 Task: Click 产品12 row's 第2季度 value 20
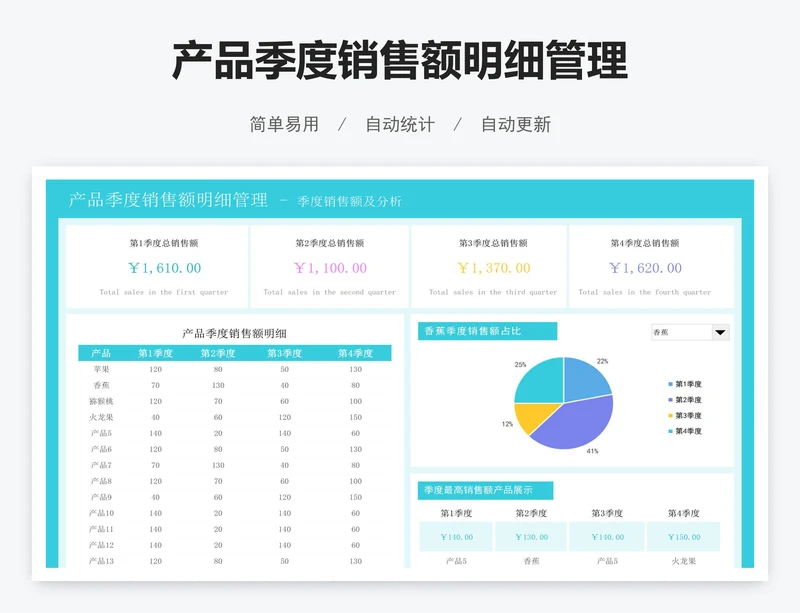(218, 545)
